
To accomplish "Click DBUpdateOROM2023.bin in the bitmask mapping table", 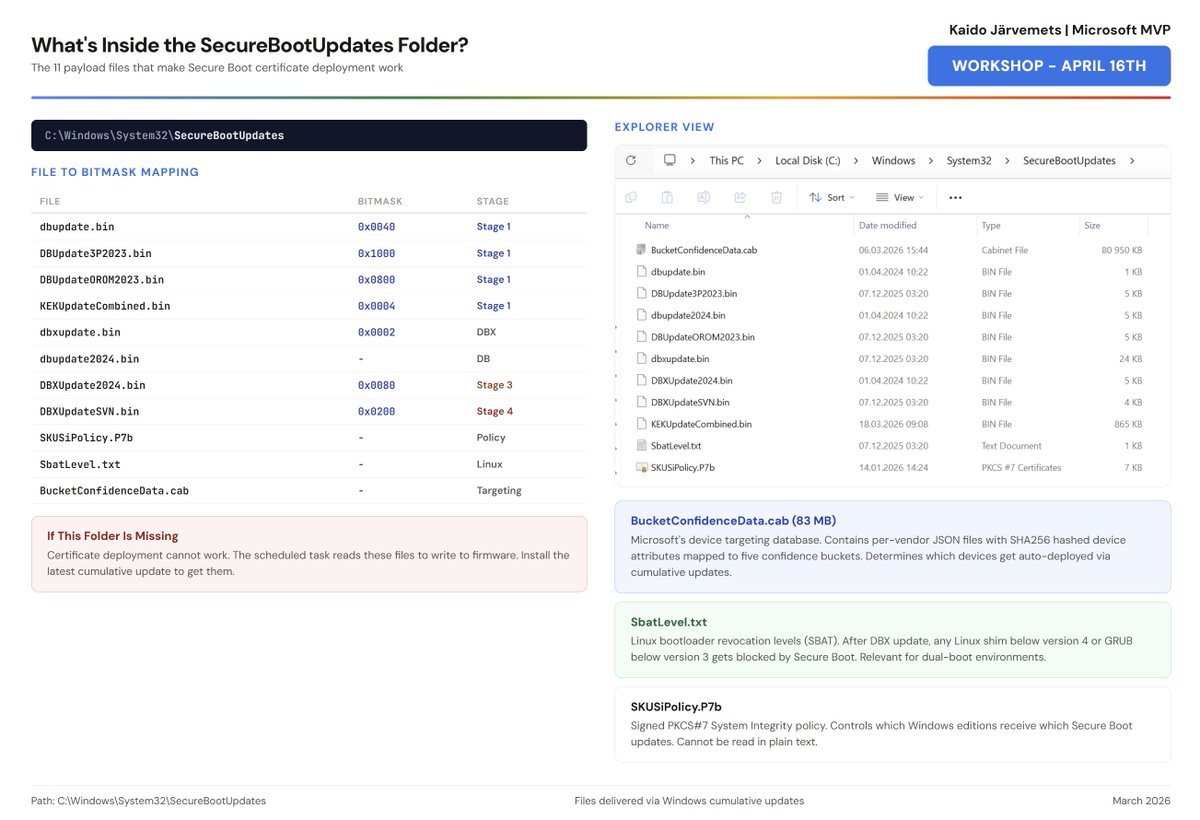I will [x=102, y=280].
